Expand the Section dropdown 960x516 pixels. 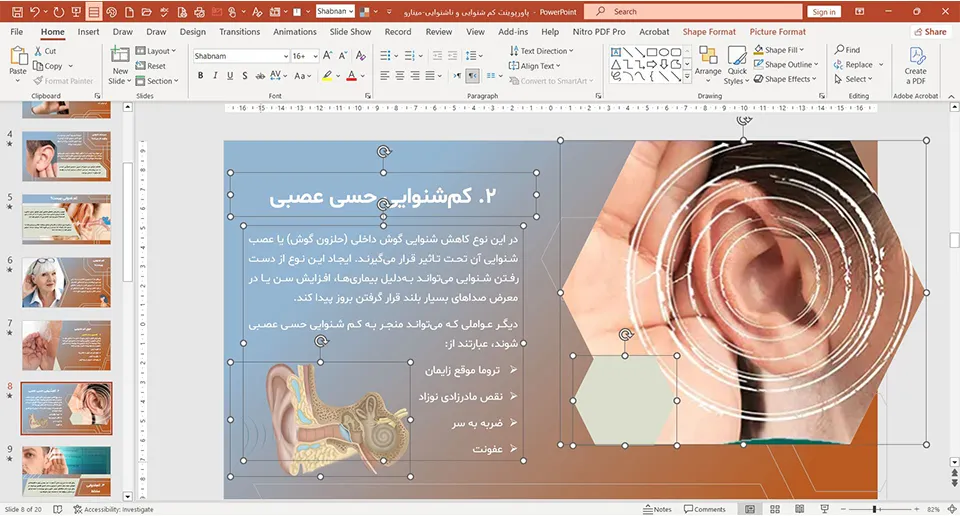[x=157, y=81]
